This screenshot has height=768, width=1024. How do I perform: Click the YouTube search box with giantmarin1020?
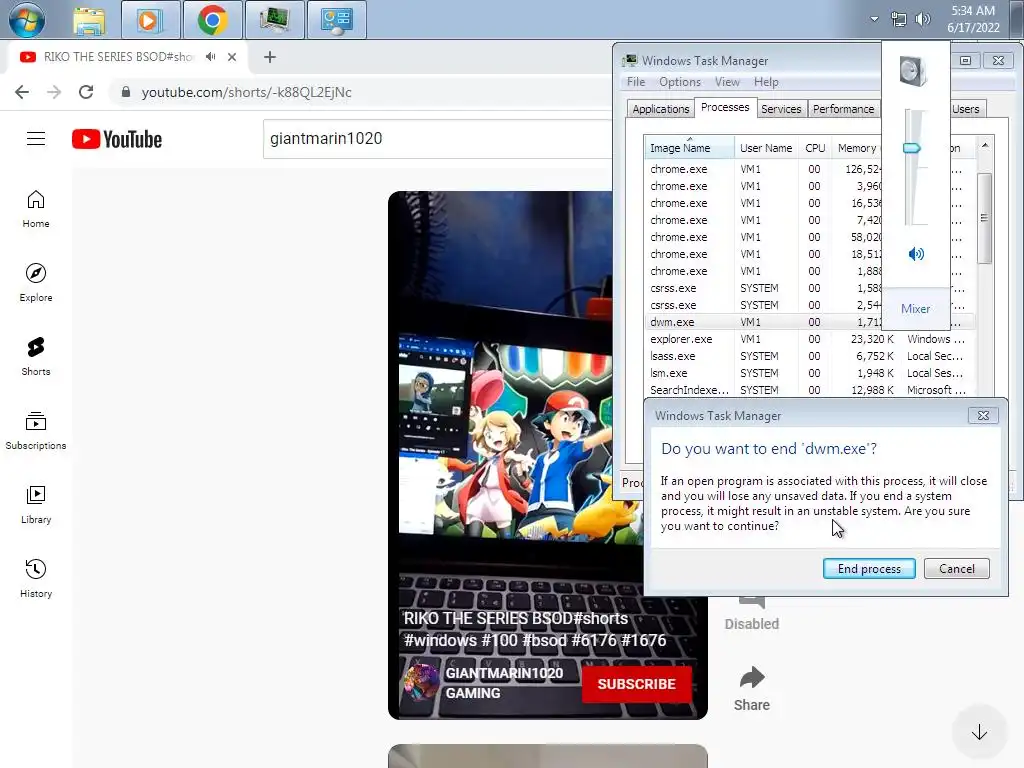point(438,138)
